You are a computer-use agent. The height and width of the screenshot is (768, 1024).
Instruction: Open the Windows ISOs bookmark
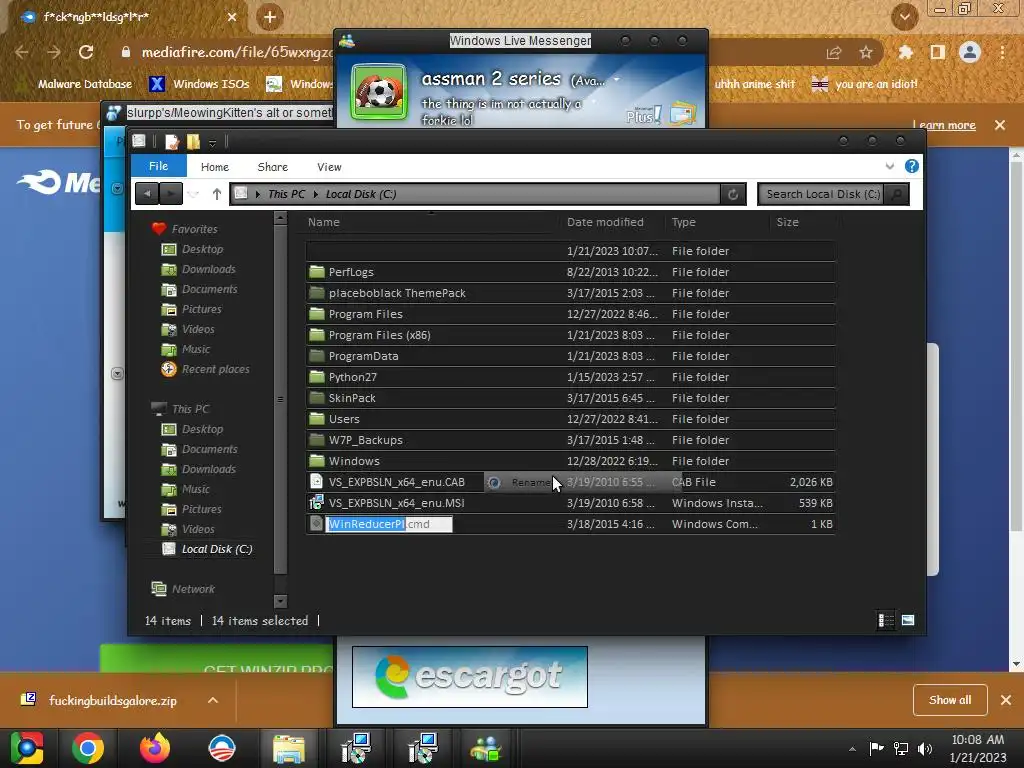pyautogui.click(x=199, y=84)
